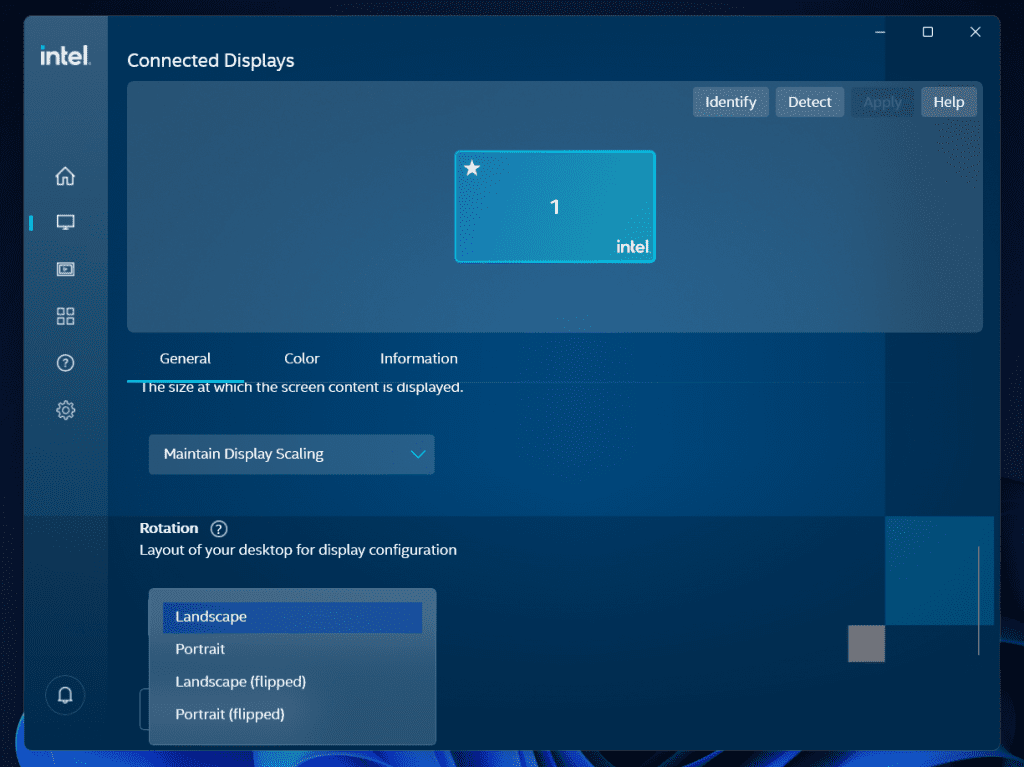Open the Maintain Display Scaling dropdown
The image size is (1024, 767).
[x=291, y=454]
